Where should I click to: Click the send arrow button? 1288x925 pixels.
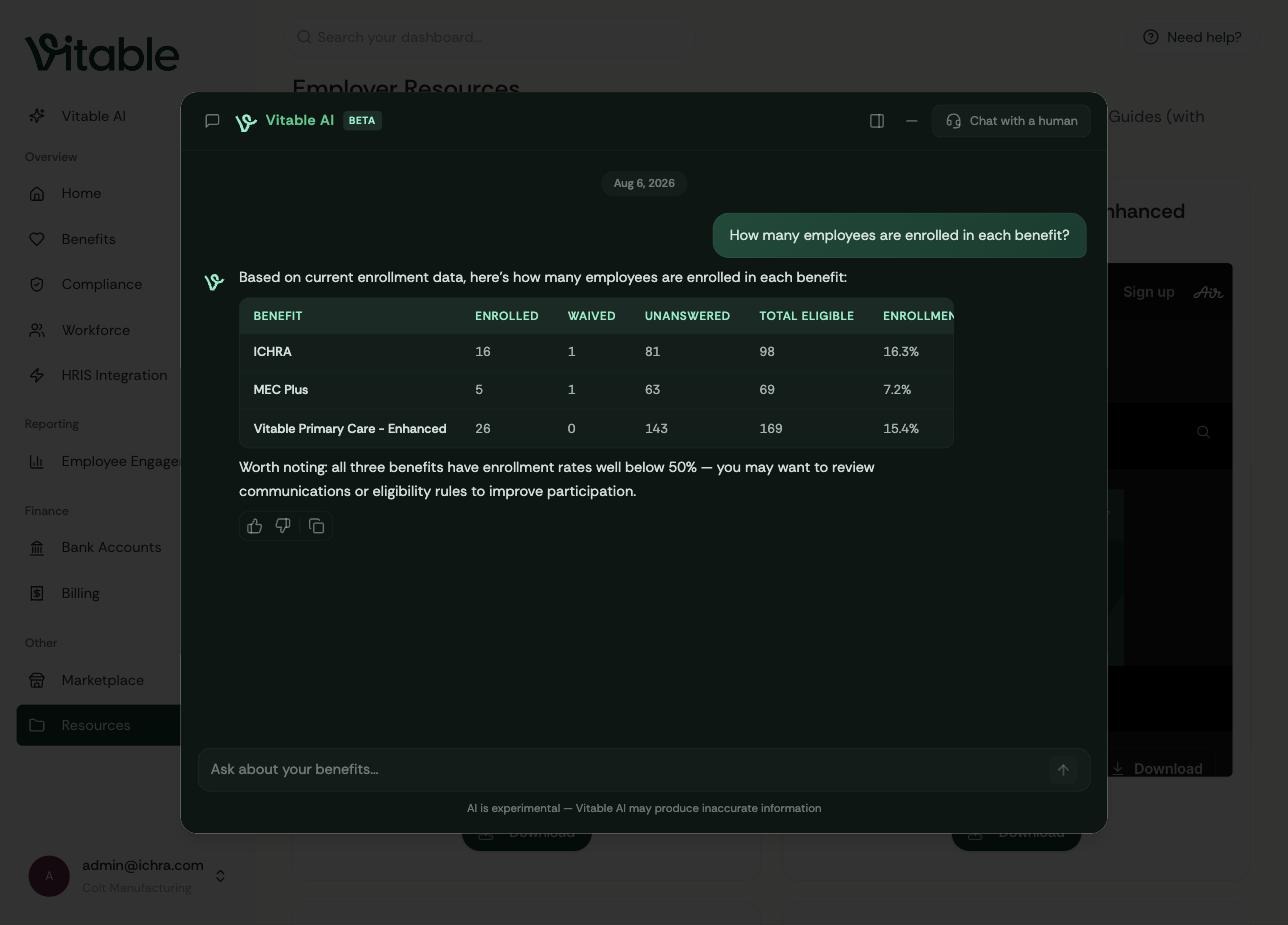pos(1063,770)
